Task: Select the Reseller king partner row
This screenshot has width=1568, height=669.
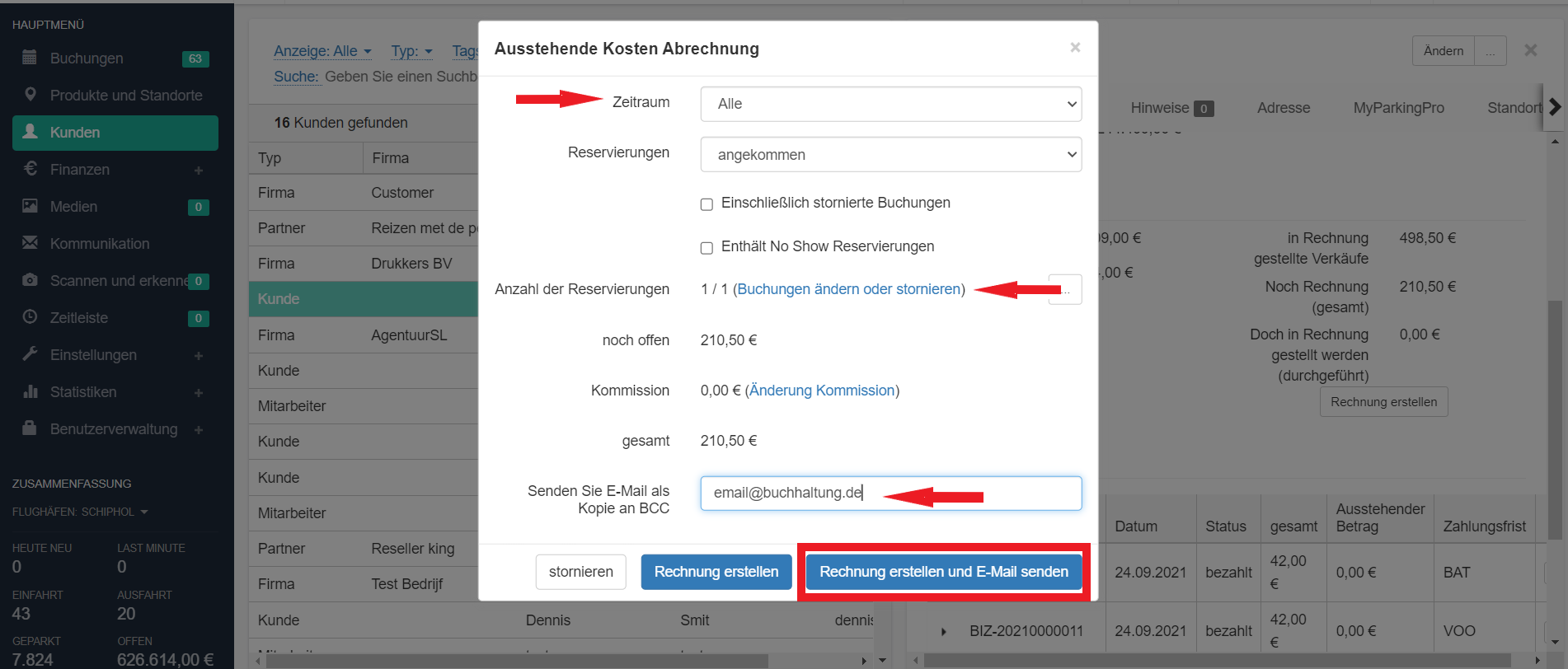Action: coord(364,549)
